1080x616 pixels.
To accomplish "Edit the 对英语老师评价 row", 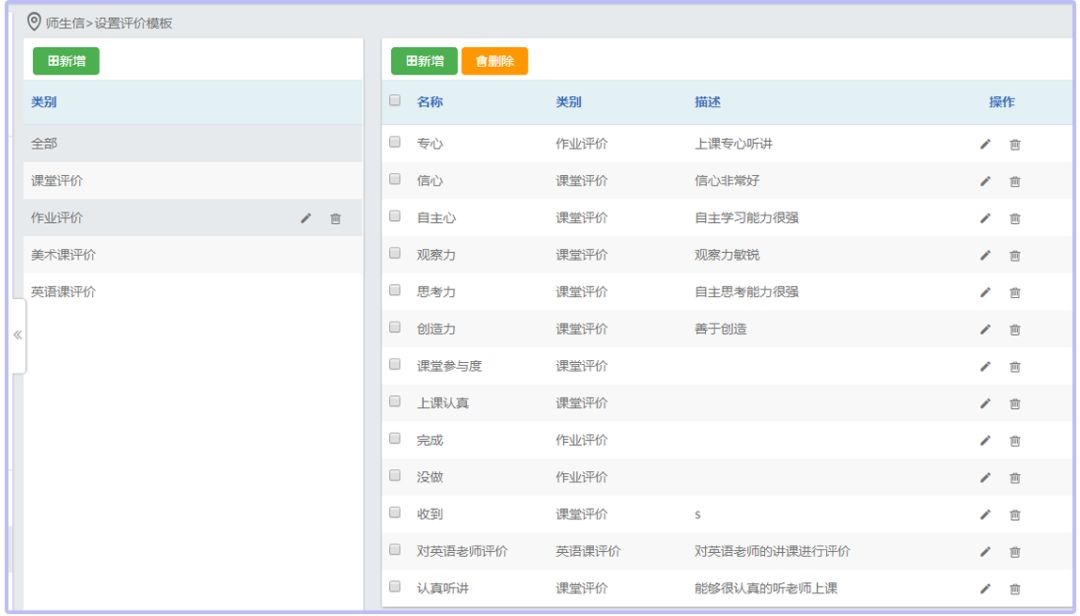I will click(985, 552).
